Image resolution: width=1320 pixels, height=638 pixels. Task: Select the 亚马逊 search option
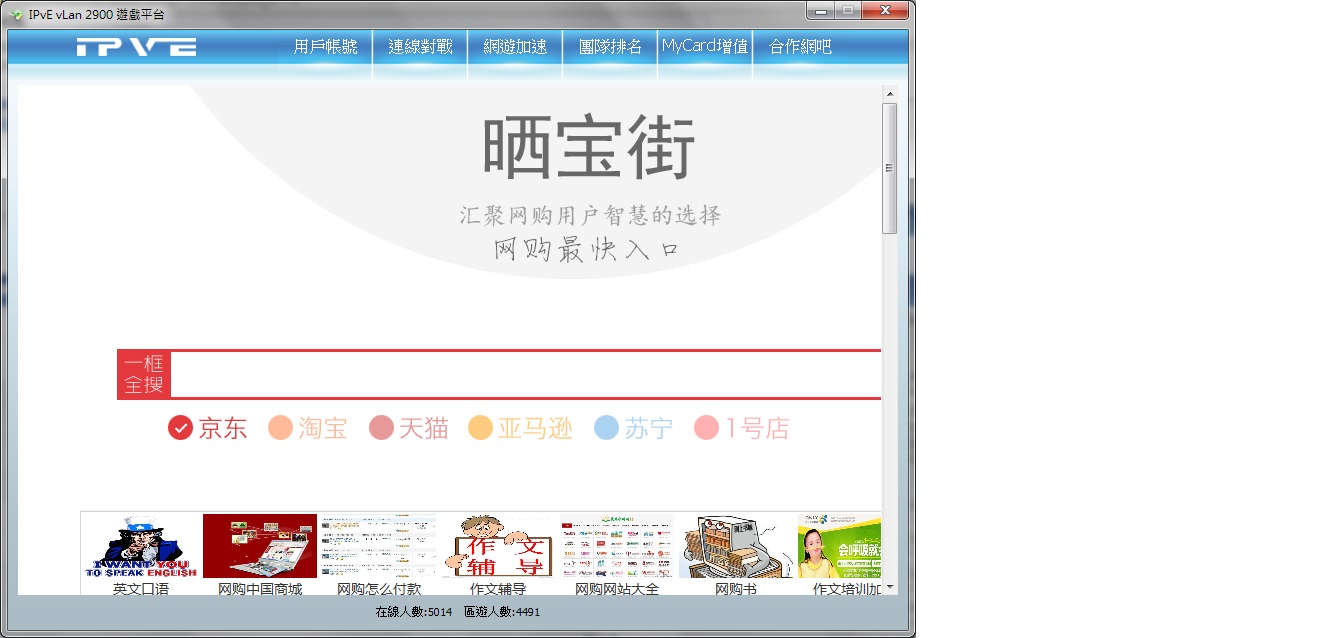[520, 428]
